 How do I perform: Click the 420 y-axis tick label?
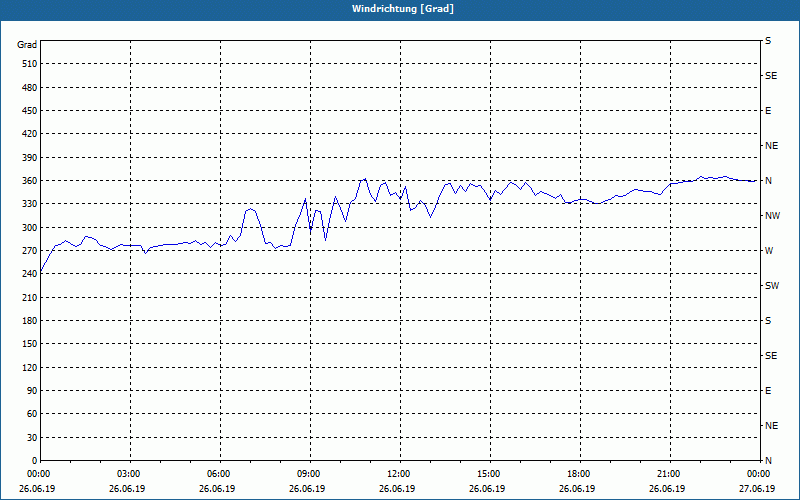click(x=30, y=134)
